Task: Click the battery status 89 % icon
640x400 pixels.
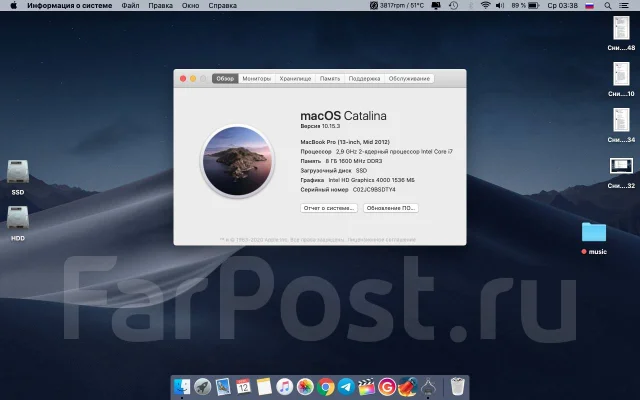Action: click(525, 6)
